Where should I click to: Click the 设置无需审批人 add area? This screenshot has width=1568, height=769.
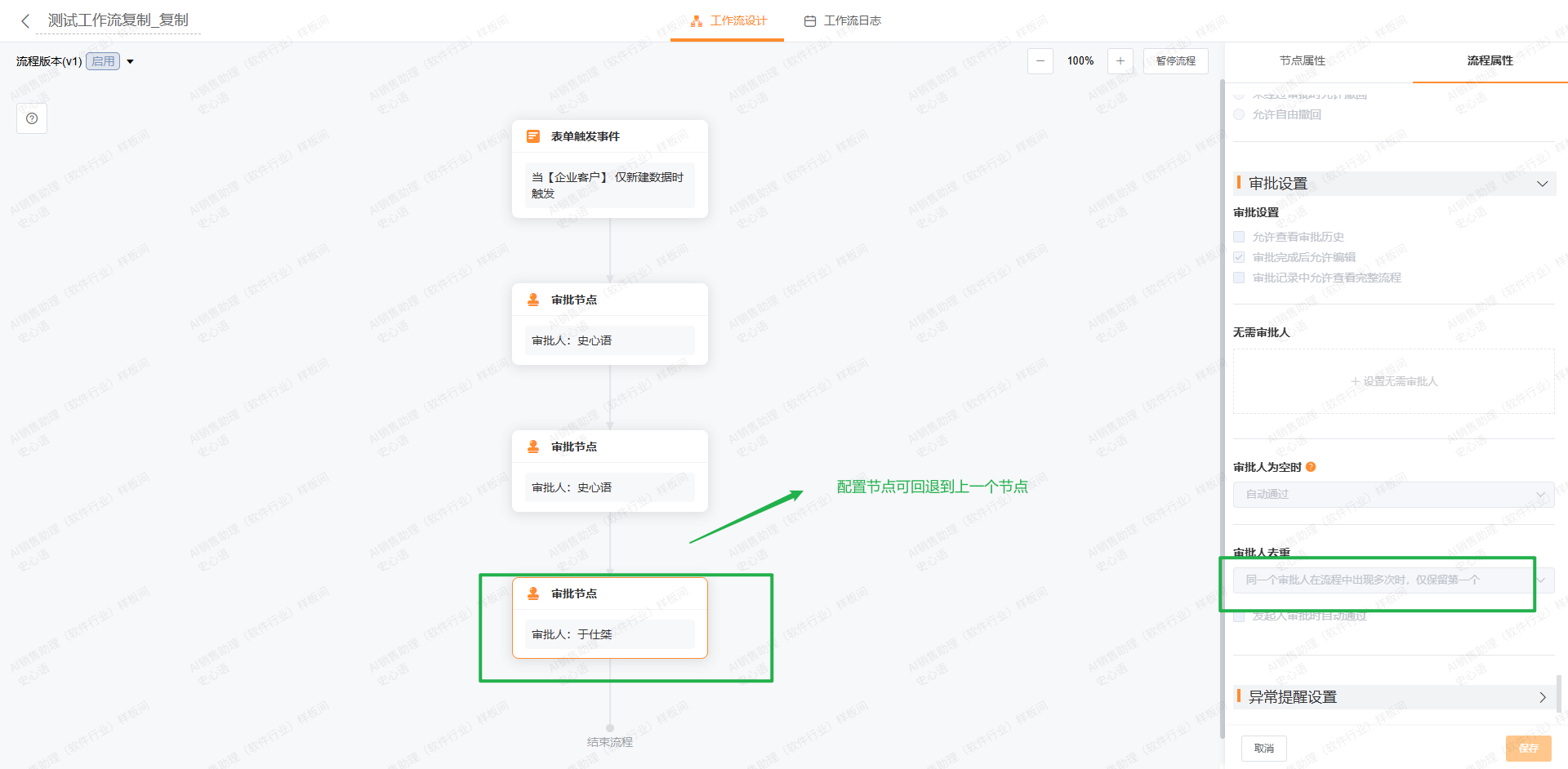(1393, 381)
